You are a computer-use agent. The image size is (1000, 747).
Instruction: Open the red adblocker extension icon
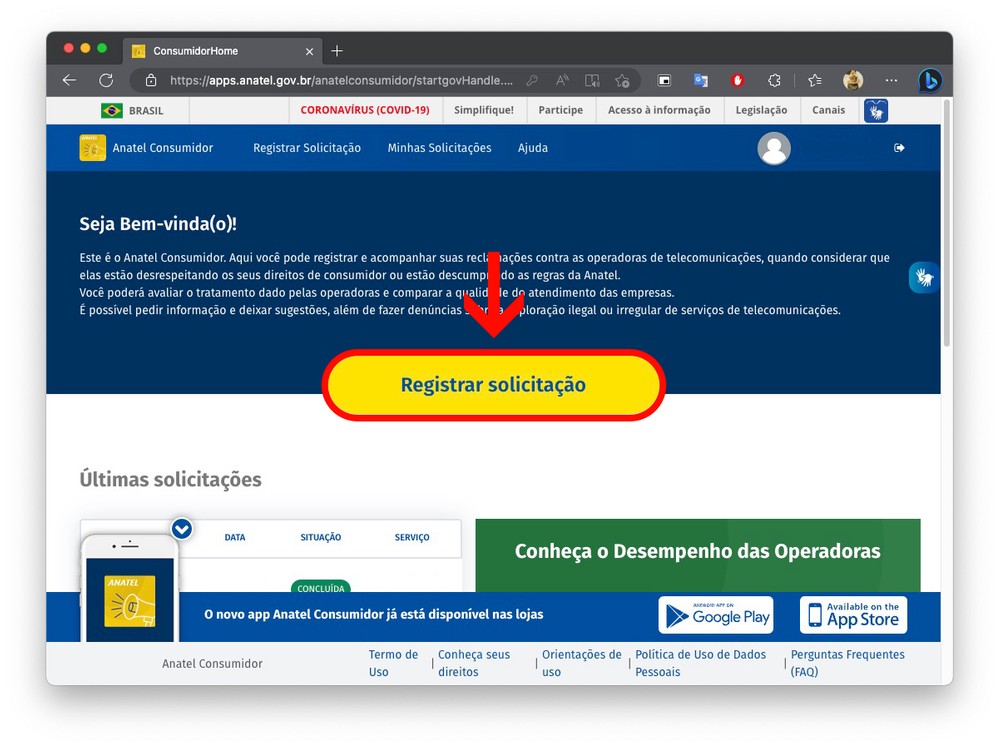(737, 80)
